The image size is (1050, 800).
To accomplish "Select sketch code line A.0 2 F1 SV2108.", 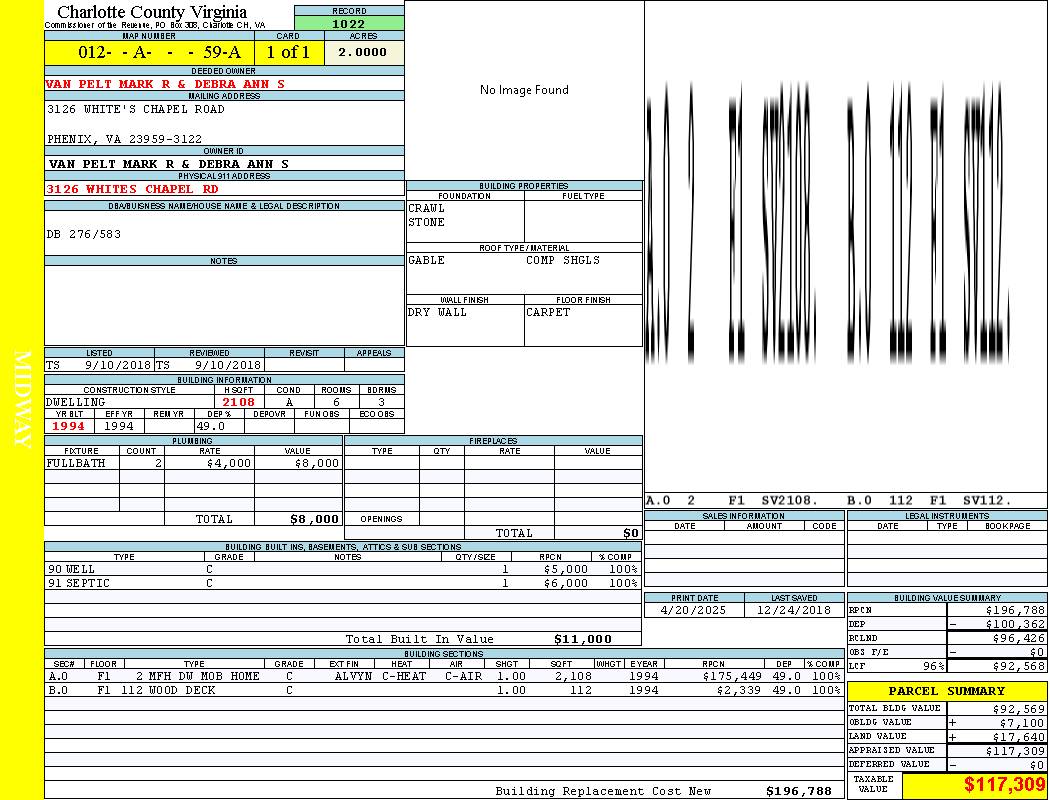I will click(x=732, y=501).
